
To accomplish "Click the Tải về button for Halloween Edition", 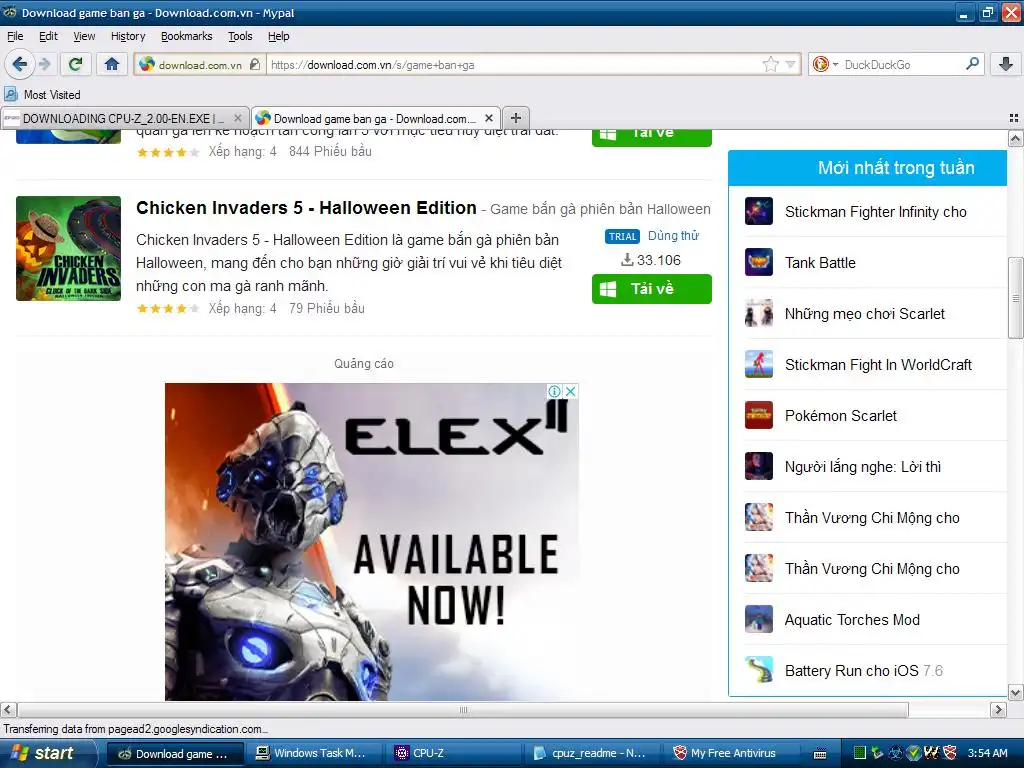I will click(652, 289).
